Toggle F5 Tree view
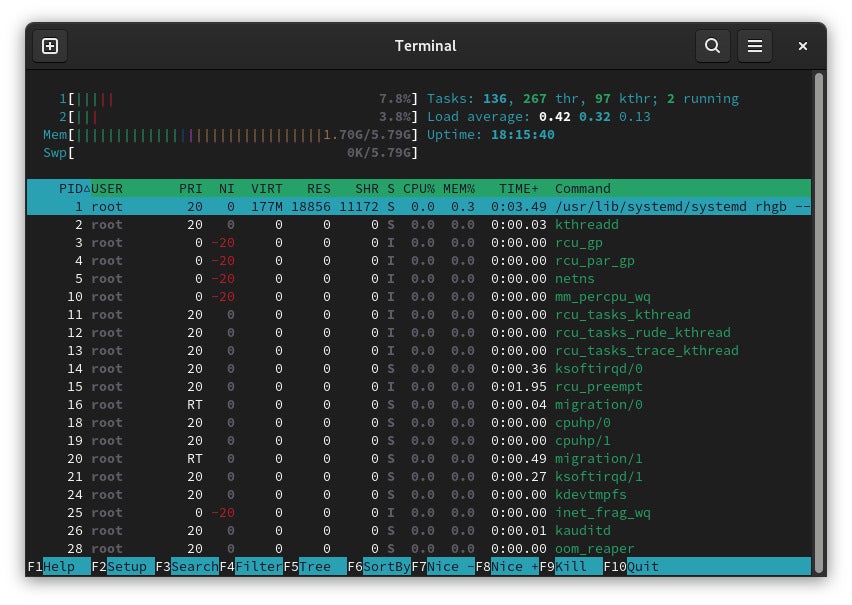The height and width of the screenshot is (605, 852). [x=315, y=566]
